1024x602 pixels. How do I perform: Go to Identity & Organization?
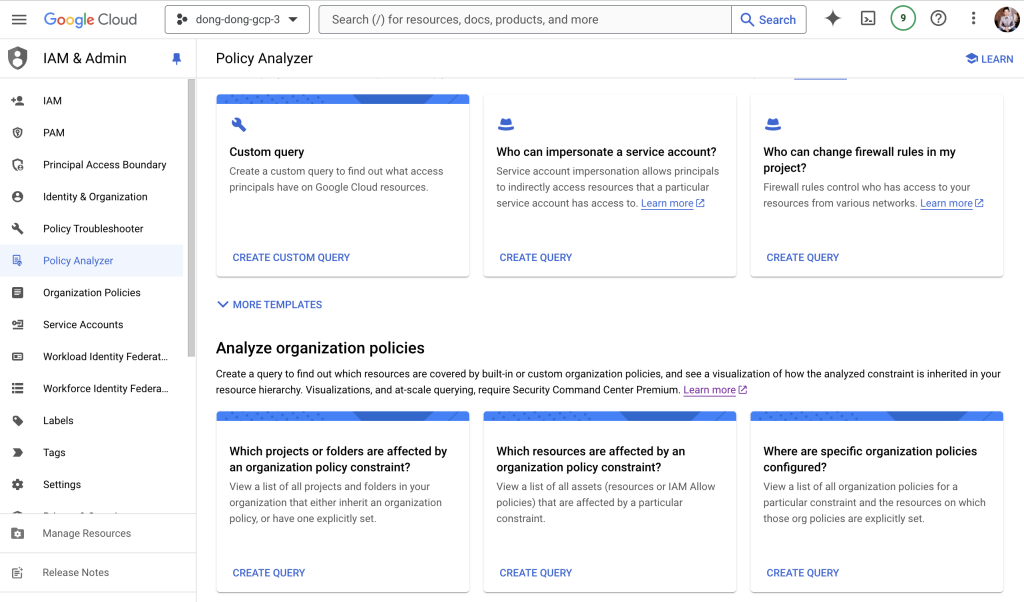pos(95,197)
